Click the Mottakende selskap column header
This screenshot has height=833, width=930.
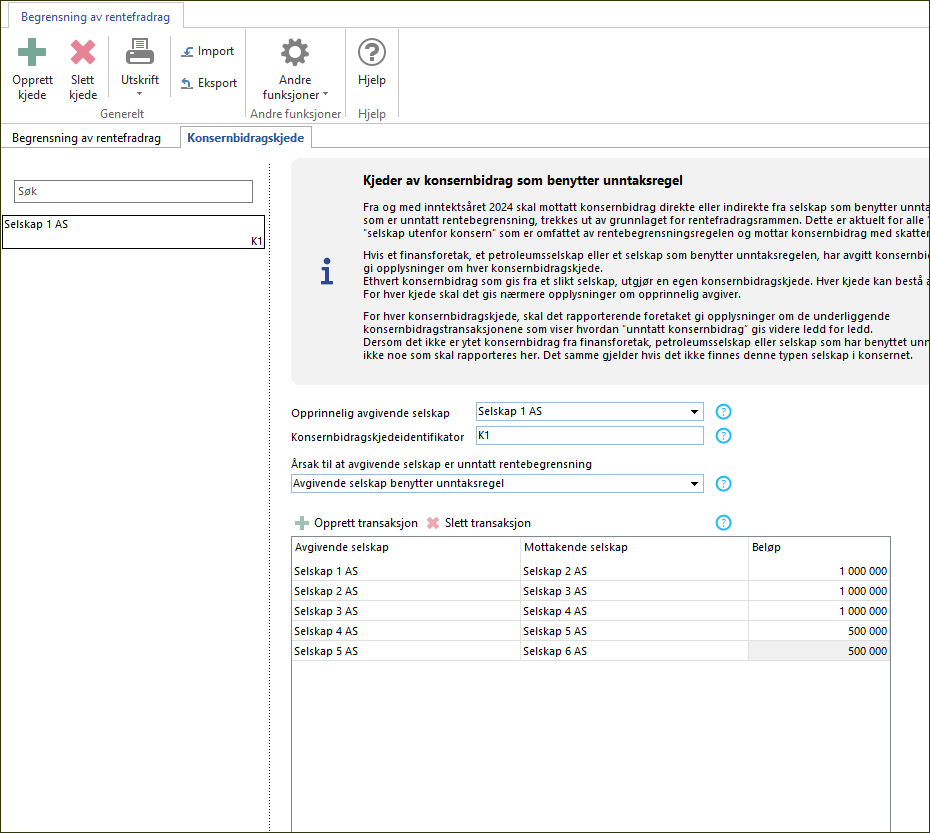[634, 547]
